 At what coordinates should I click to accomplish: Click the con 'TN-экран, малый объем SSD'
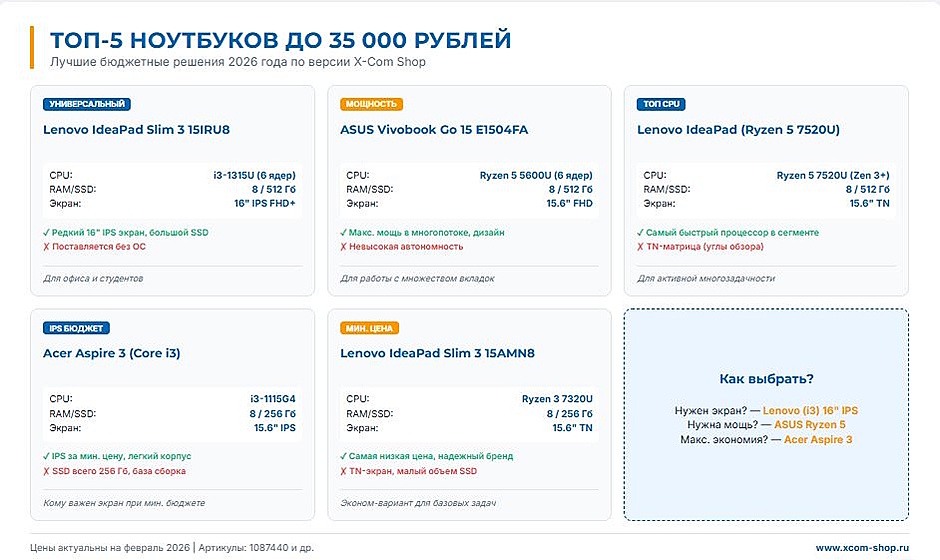coord(409,471)
